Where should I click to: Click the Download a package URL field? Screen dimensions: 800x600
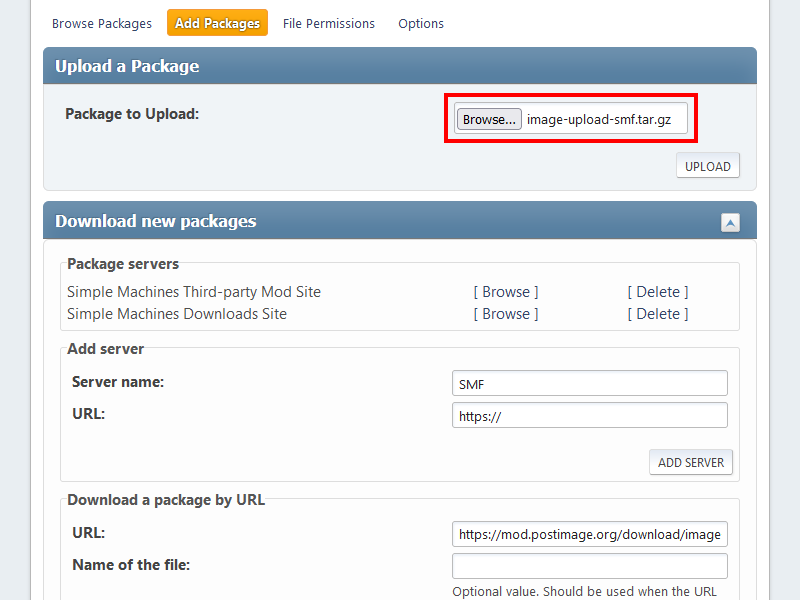pyautogui.click(x=589, y=534)
